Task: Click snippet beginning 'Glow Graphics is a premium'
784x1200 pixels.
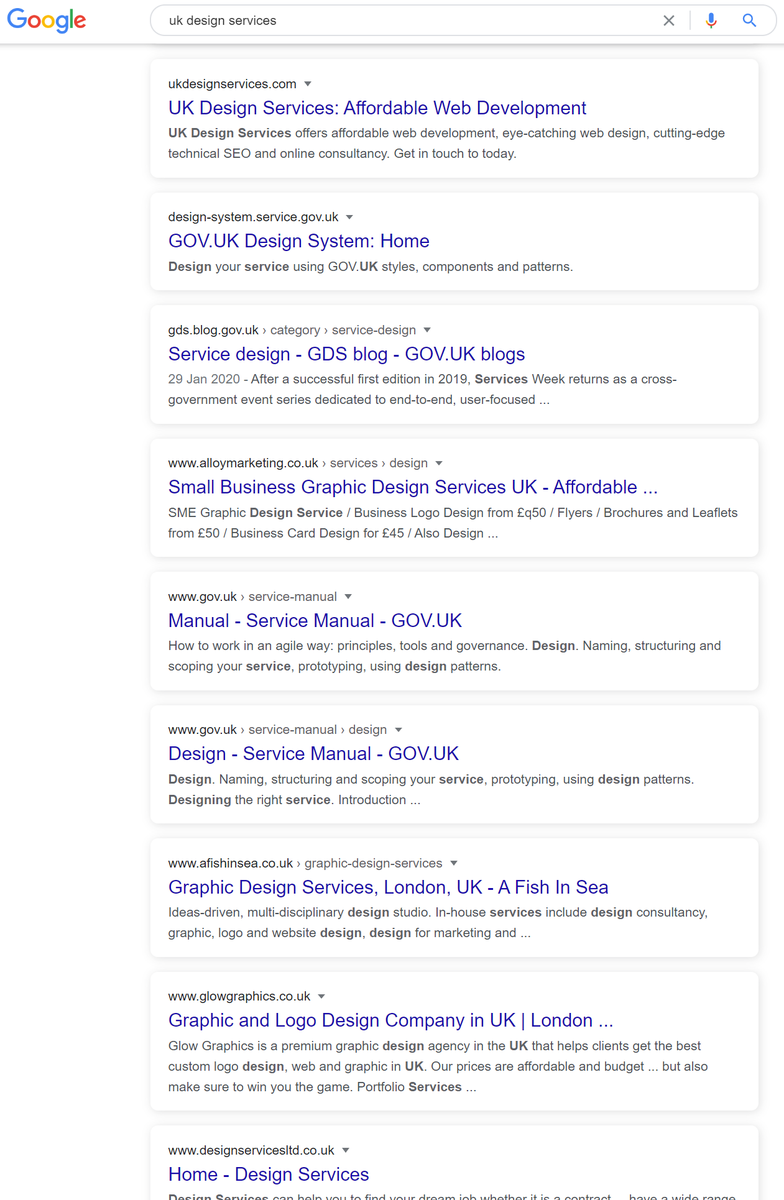Action: [x=438, y=1067]
